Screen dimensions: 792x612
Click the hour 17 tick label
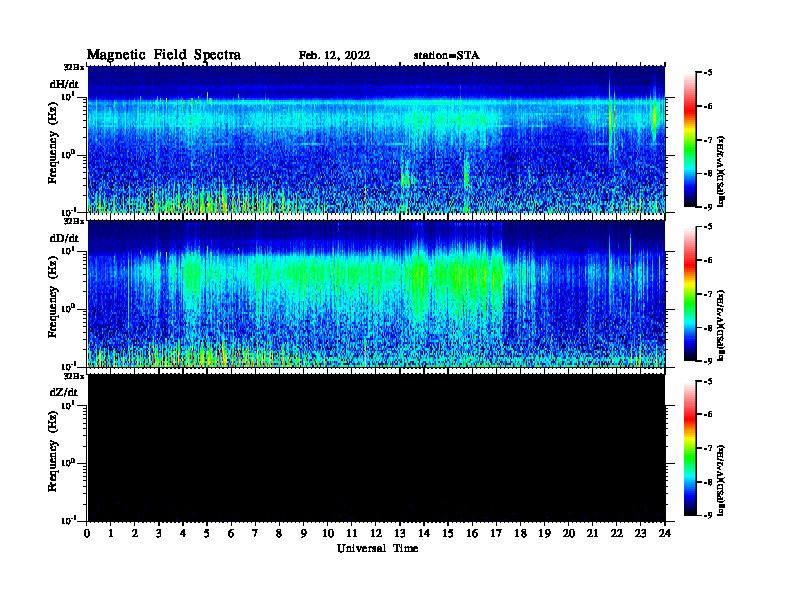(x=497, y=534)
